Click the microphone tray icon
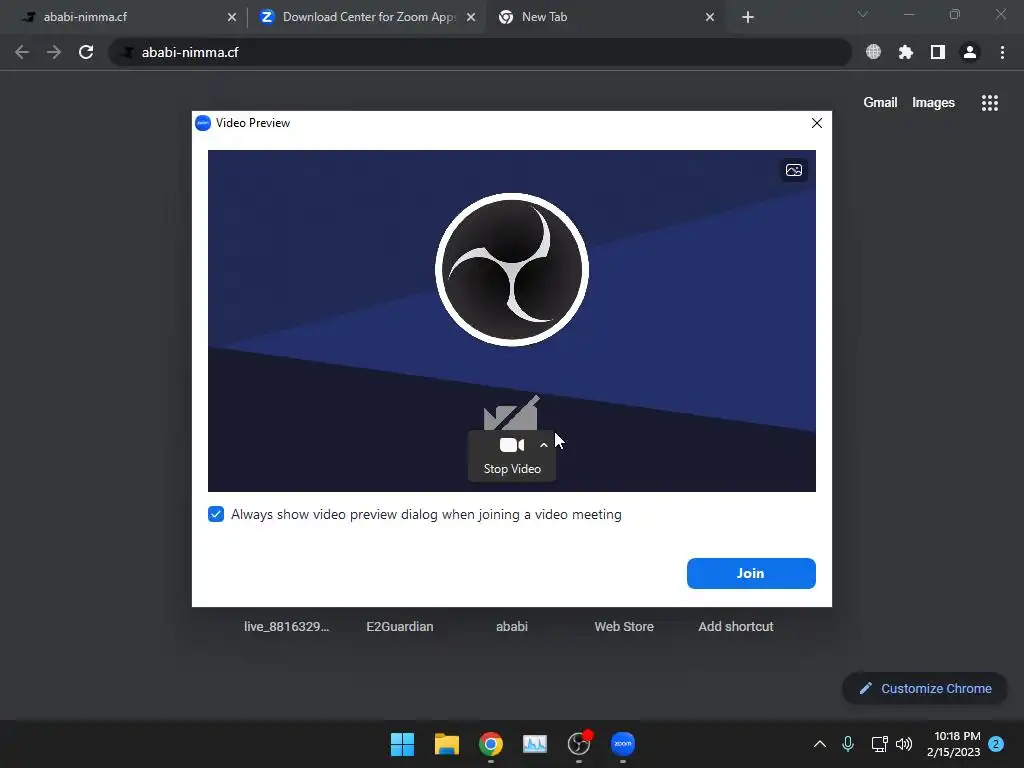 tap(848, 744)
